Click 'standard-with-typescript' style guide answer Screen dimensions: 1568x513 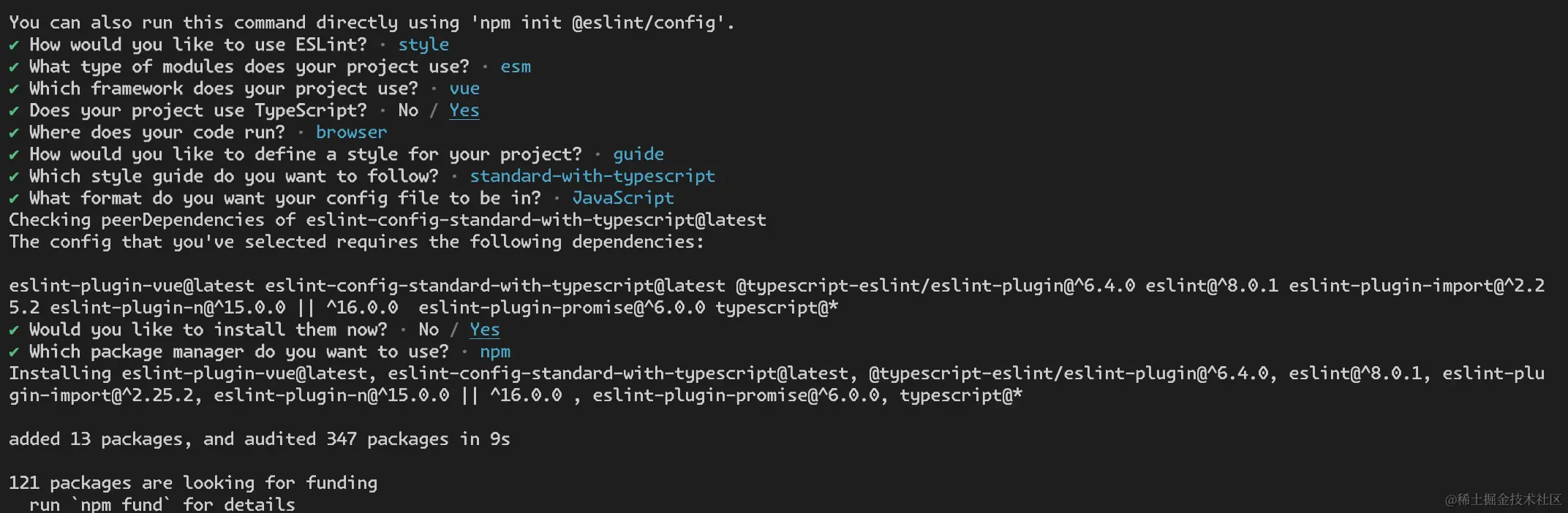(592, 176)
